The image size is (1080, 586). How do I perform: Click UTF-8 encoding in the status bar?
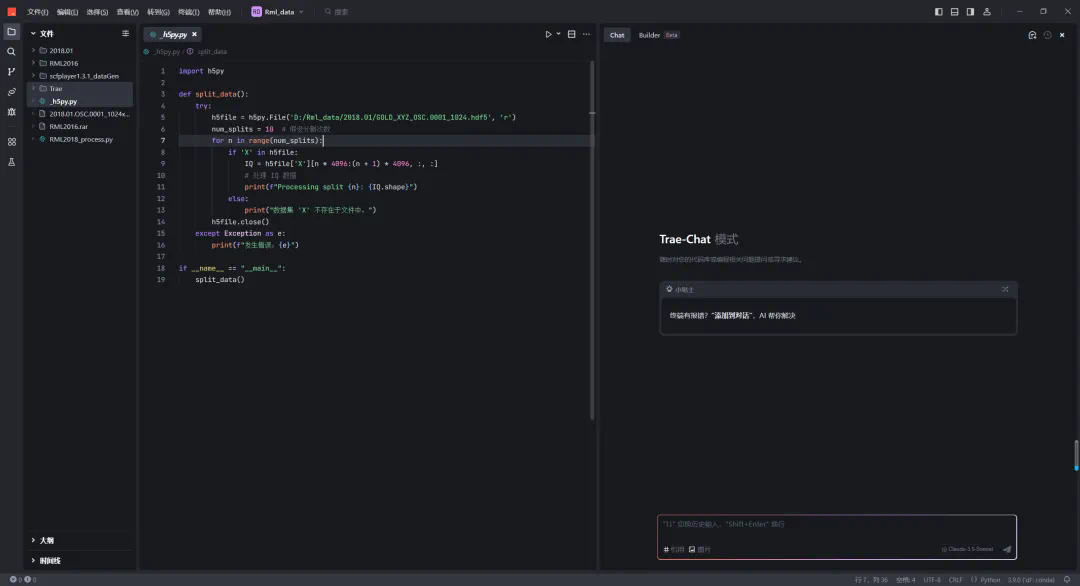pos(931,579)
